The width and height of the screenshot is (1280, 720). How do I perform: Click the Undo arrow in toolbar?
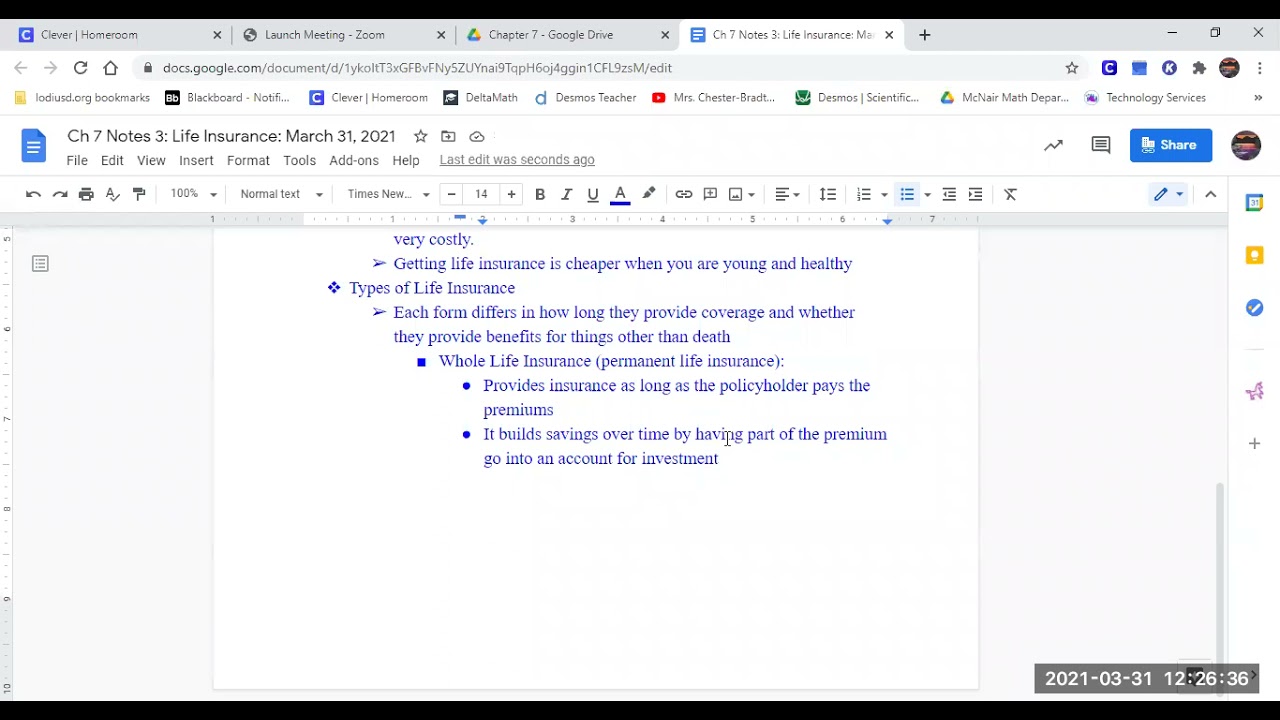pos(33,194)
